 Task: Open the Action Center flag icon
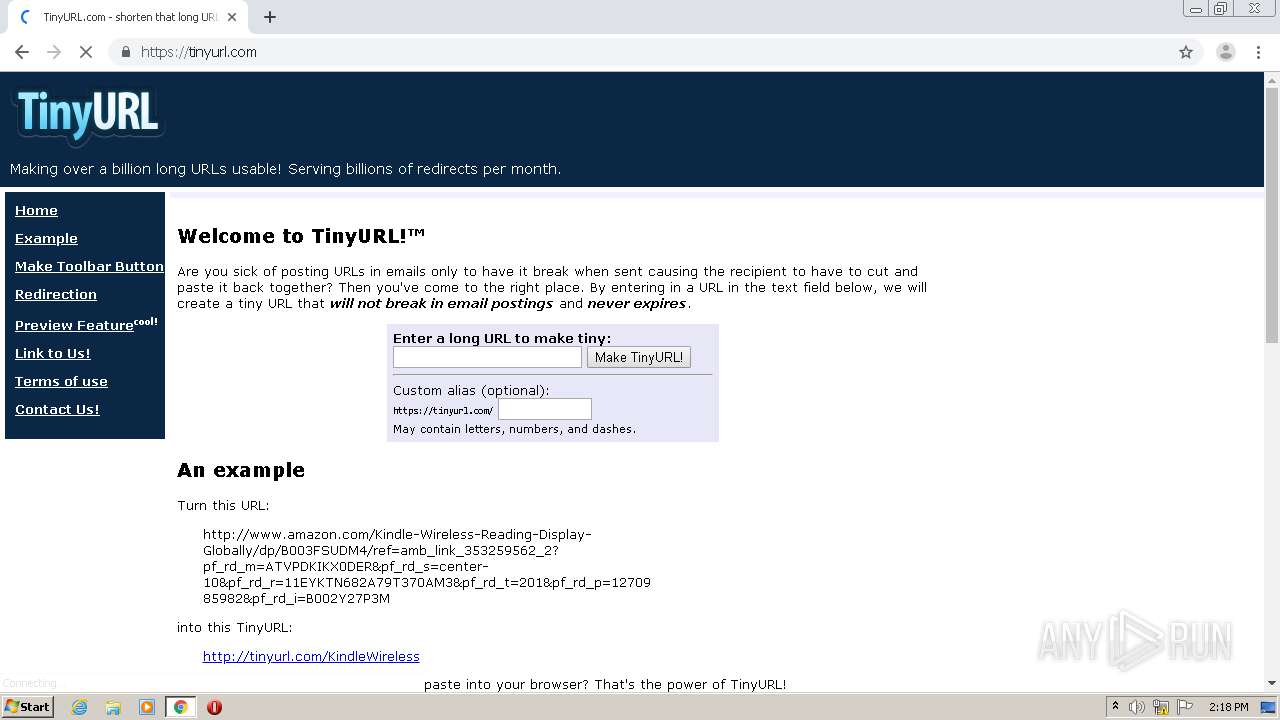1185,707
